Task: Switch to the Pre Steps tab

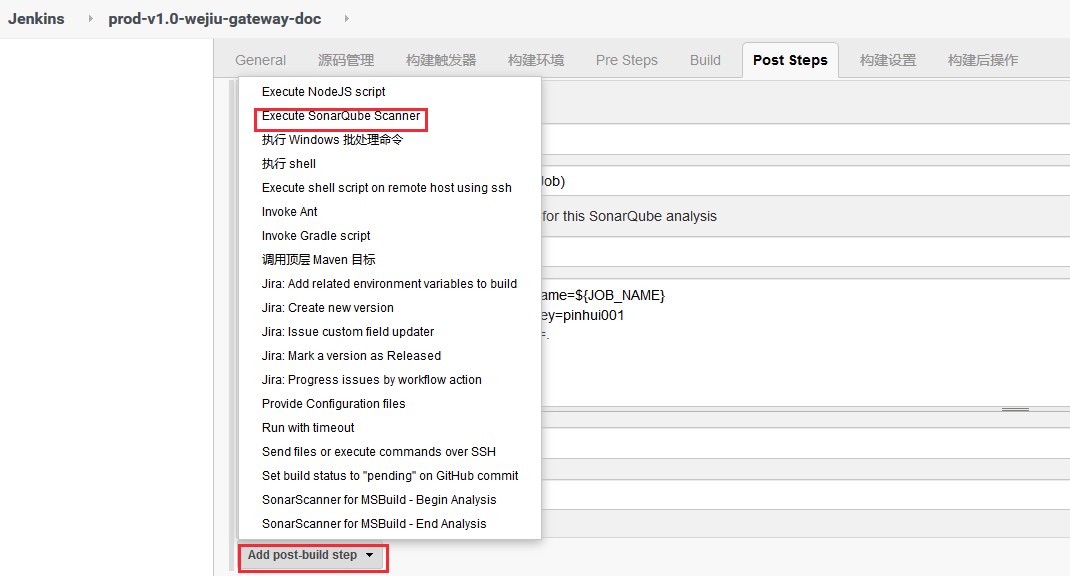Action: click(626, 60)
